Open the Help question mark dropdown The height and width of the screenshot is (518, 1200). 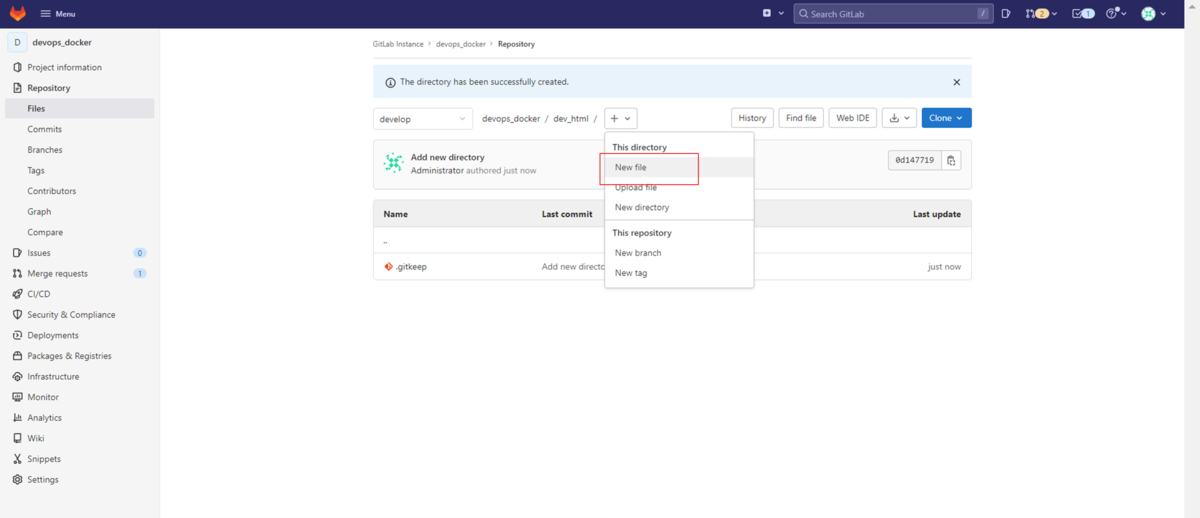point(1116,13)
